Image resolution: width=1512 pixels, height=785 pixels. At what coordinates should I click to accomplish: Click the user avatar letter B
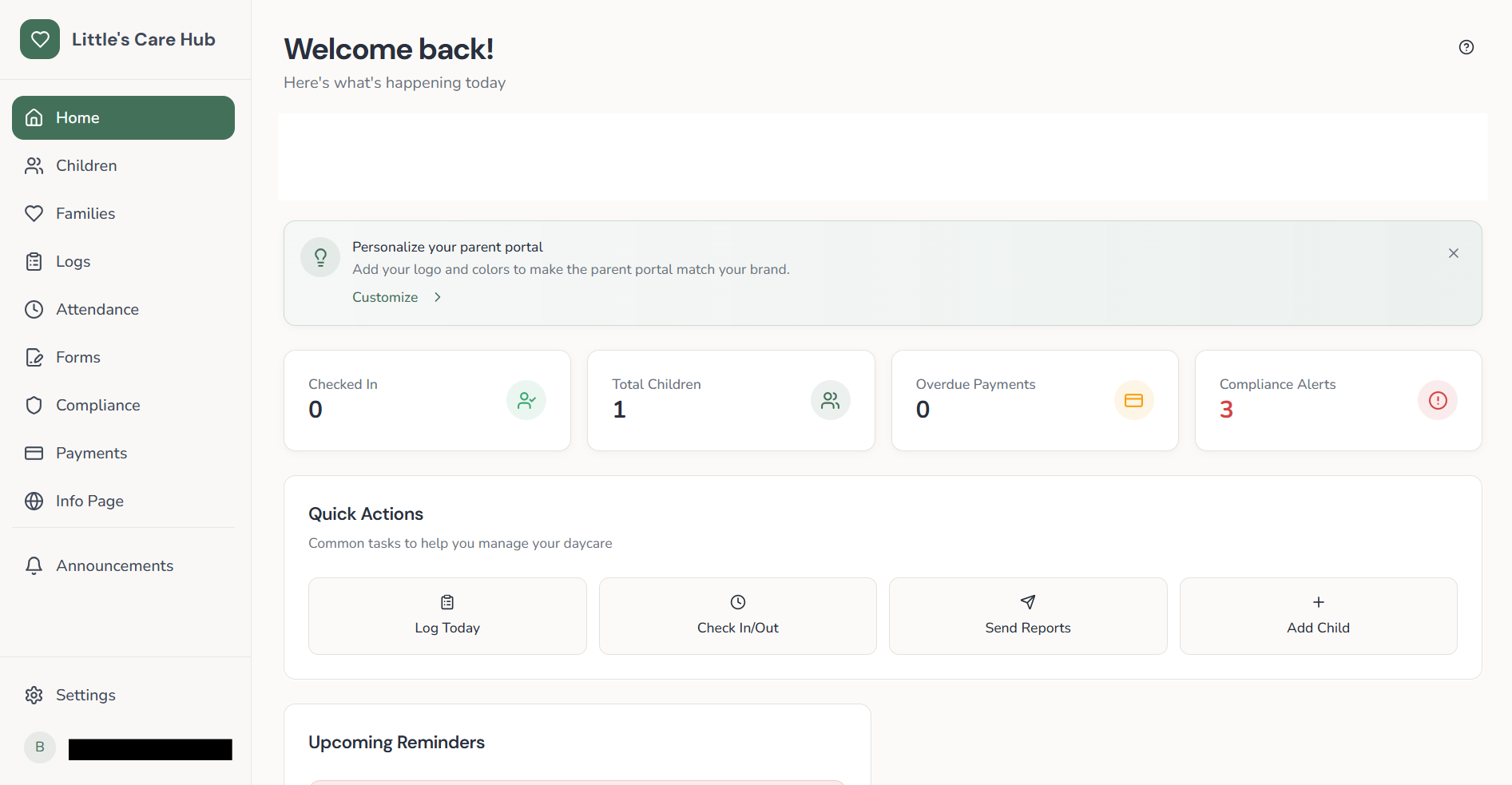click(x=40, y=747)
